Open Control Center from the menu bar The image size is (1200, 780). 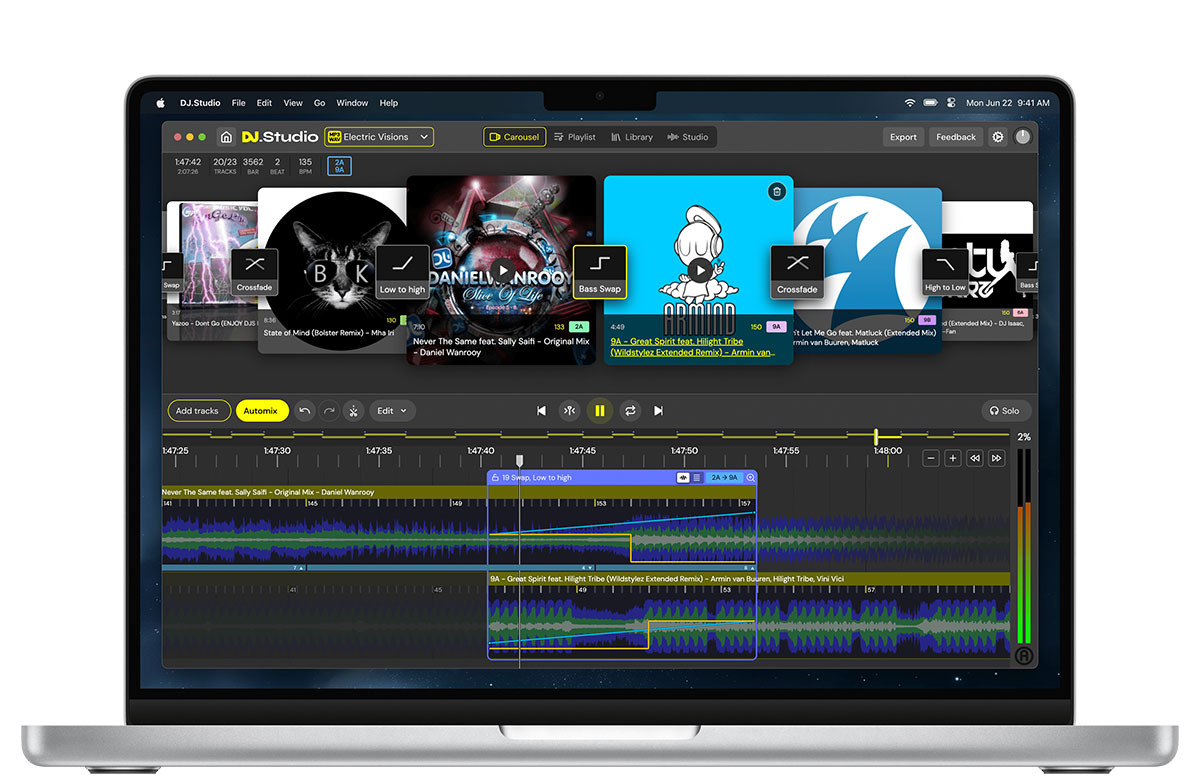tap(951, 103)
